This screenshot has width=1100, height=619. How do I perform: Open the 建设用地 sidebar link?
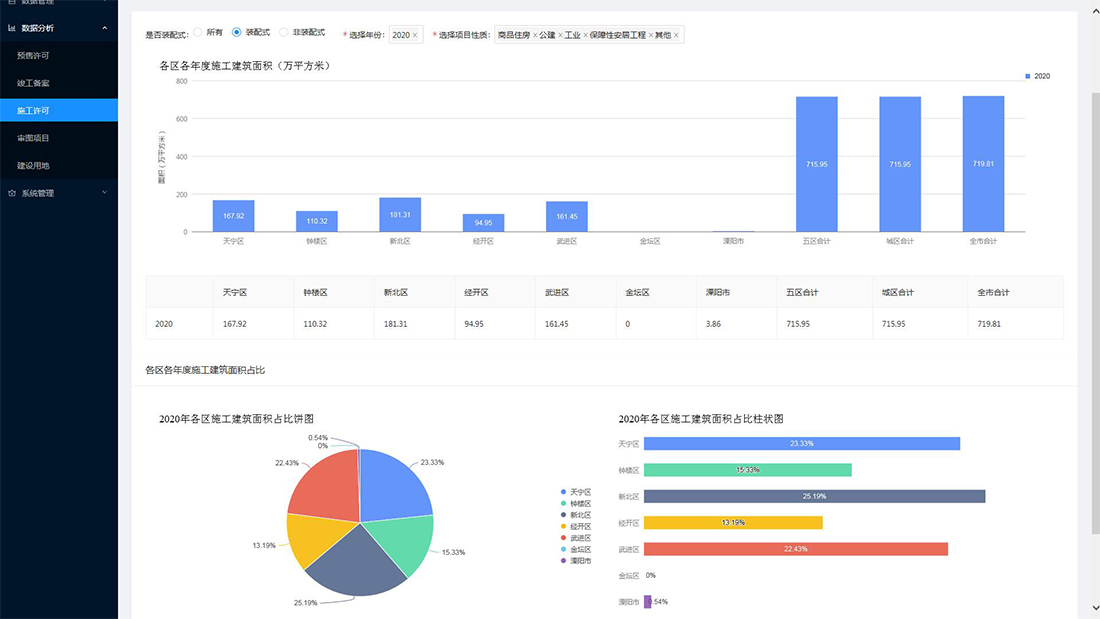(33, 165)
